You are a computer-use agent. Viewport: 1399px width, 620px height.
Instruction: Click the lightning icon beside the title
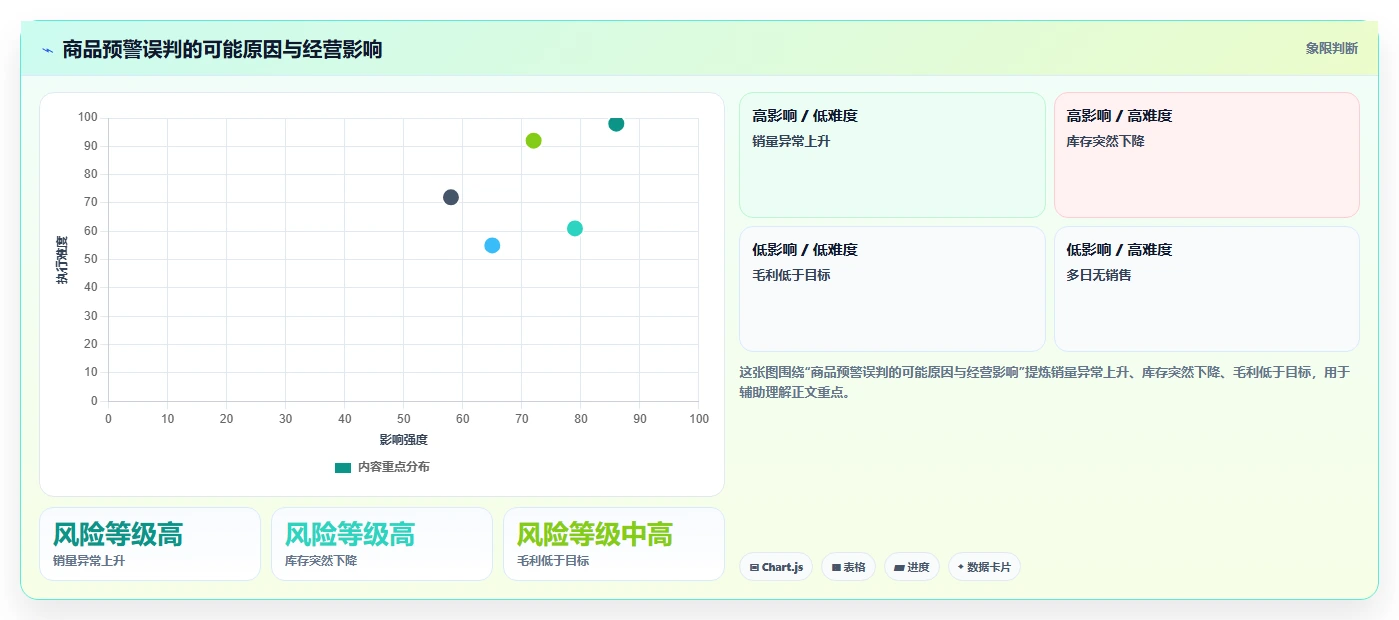(x=48, y=50)
